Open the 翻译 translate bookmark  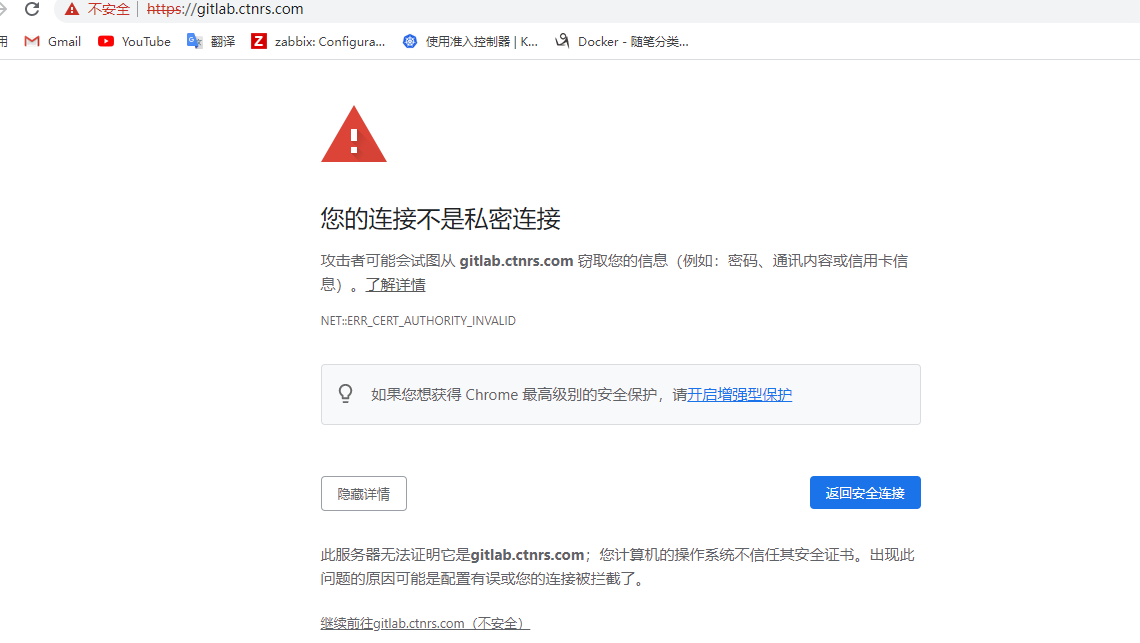tap(211, 41)
